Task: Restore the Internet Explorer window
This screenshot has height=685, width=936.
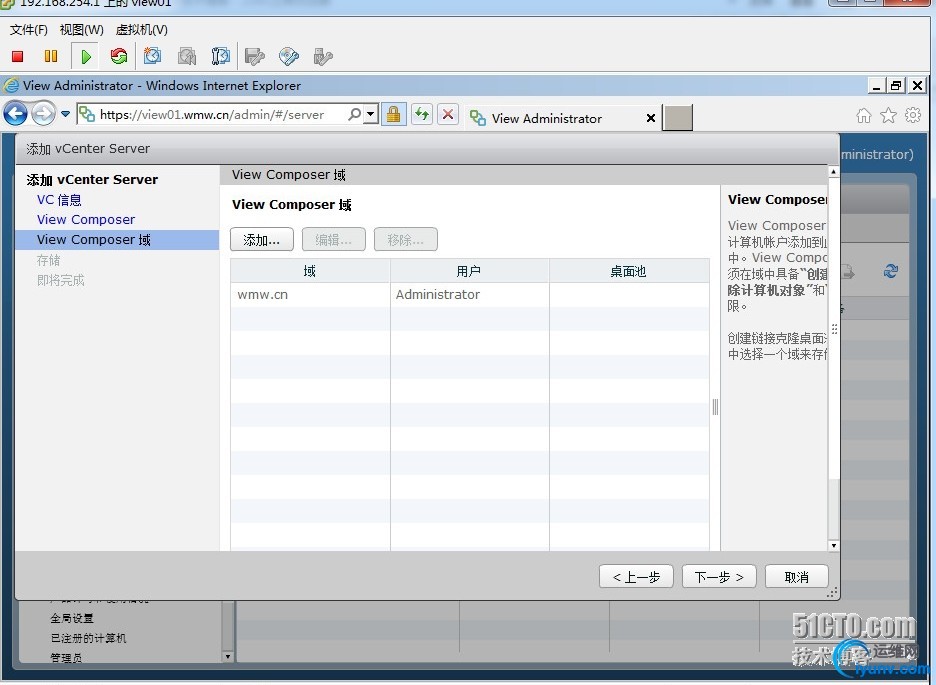Action: click(895, 85)
